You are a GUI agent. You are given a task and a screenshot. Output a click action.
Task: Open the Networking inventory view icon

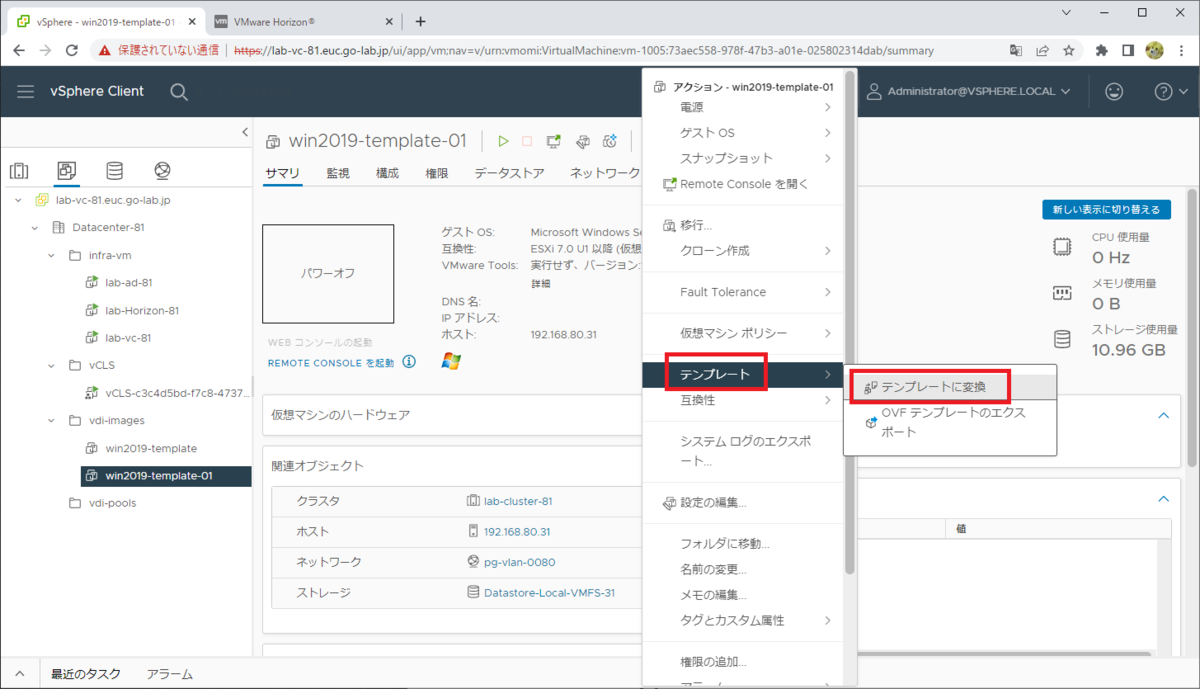[x=162, y=170]
